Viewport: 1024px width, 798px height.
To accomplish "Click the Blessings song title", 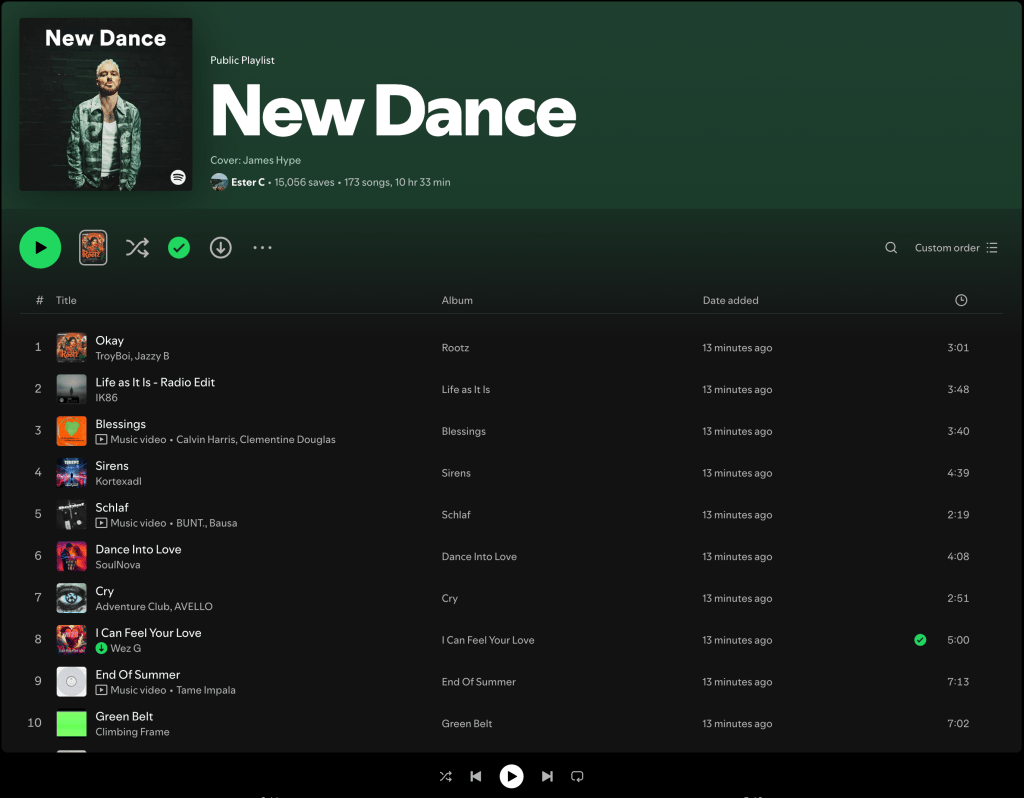I will (x=120, y=424).
